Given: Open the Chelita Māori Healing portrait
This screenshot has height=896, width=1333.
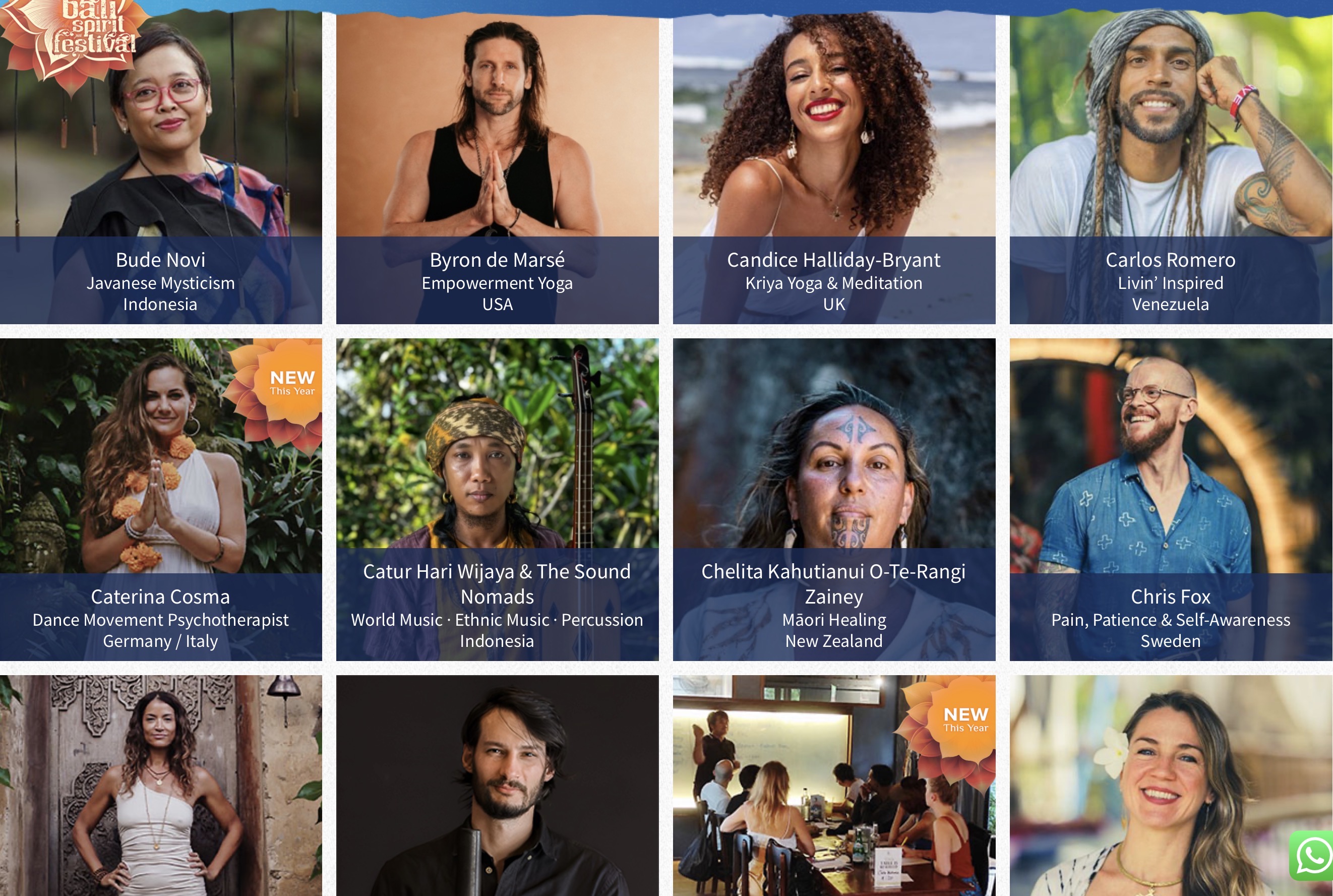Looking at the screenshot, I should [x=833, y=443].
